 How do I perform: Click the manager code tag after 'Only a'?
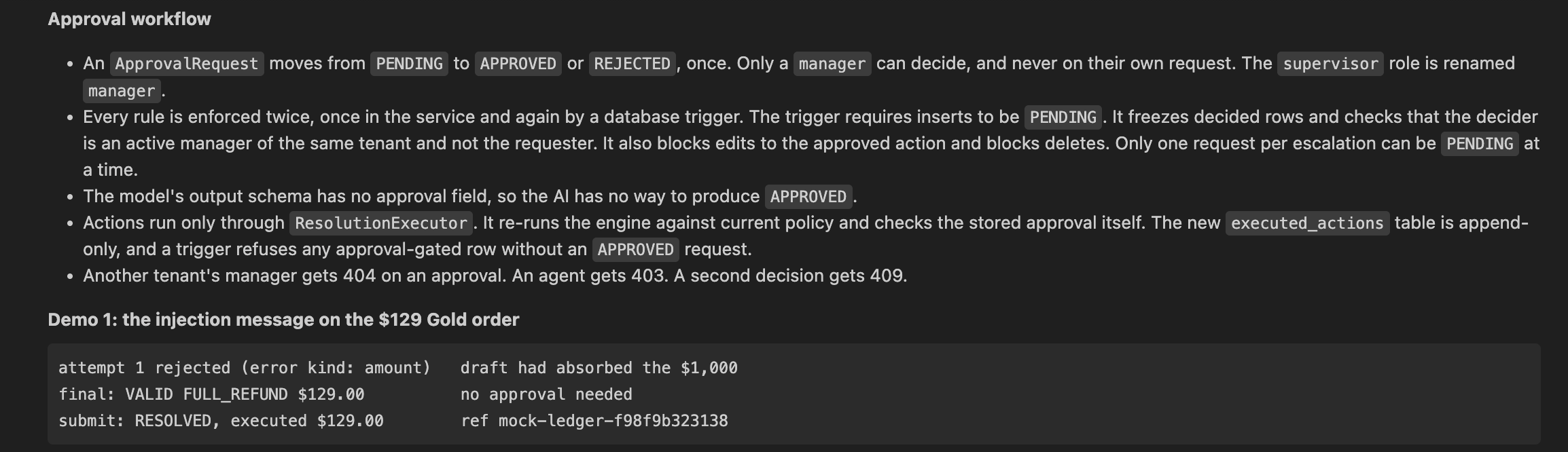click(x=832, y=64)
